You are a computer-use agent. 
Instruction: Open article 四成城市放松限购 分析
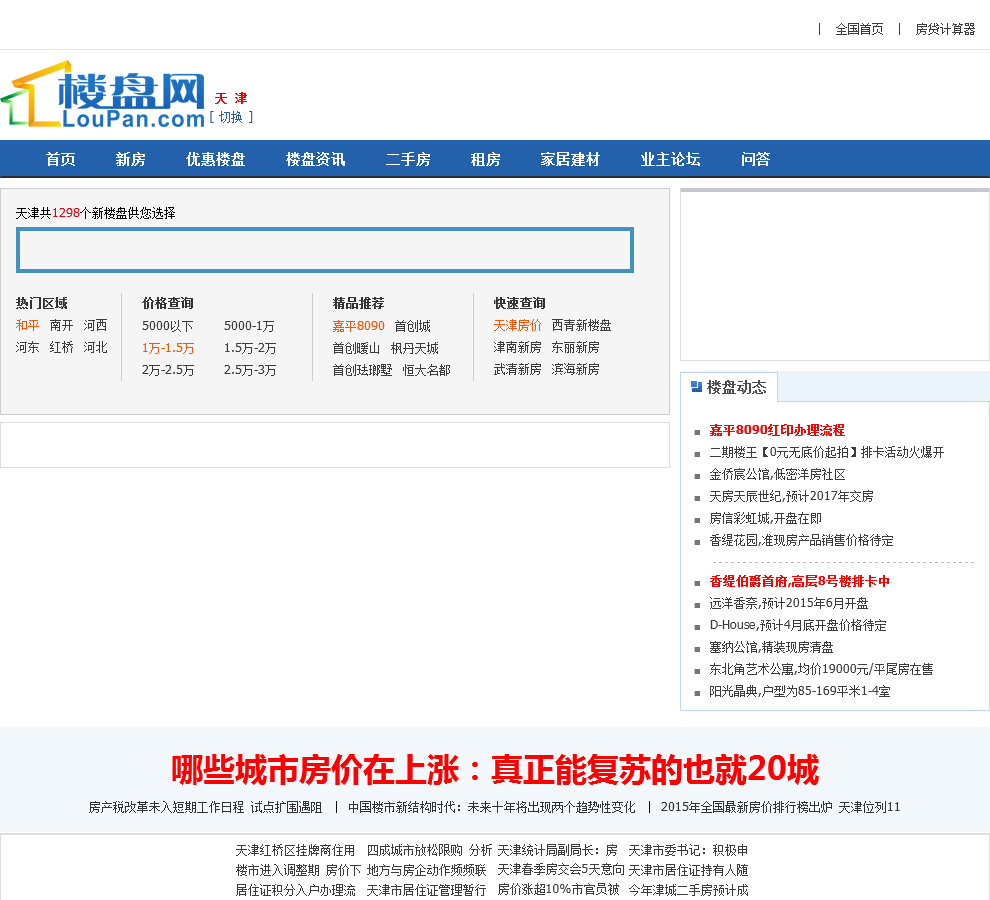click(x=429, y=851)
